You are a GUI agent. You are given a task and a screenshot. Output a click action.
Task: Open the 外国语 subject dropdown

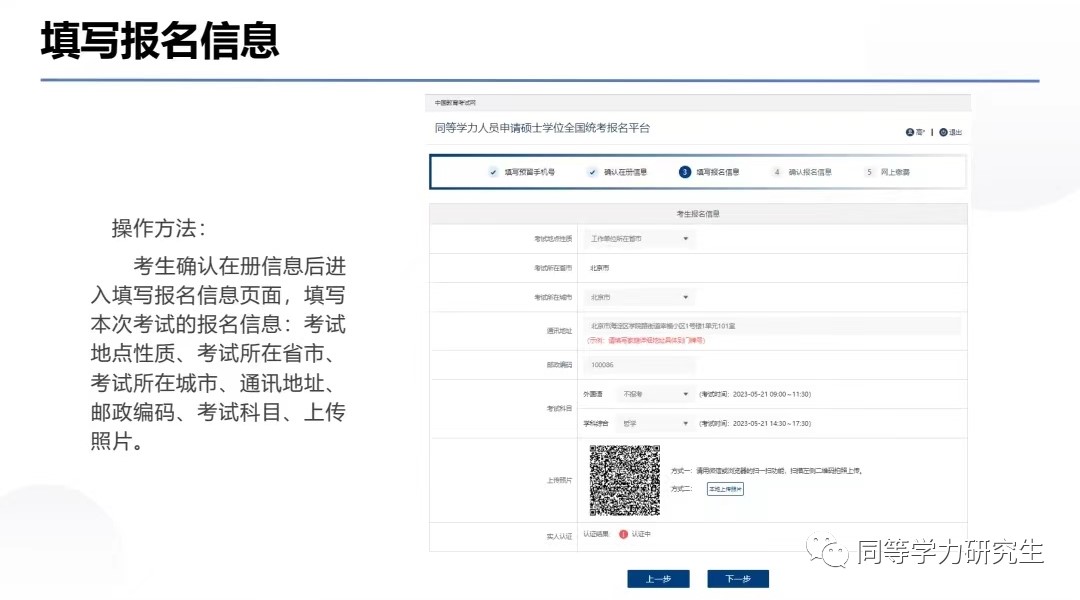[655, 394]
